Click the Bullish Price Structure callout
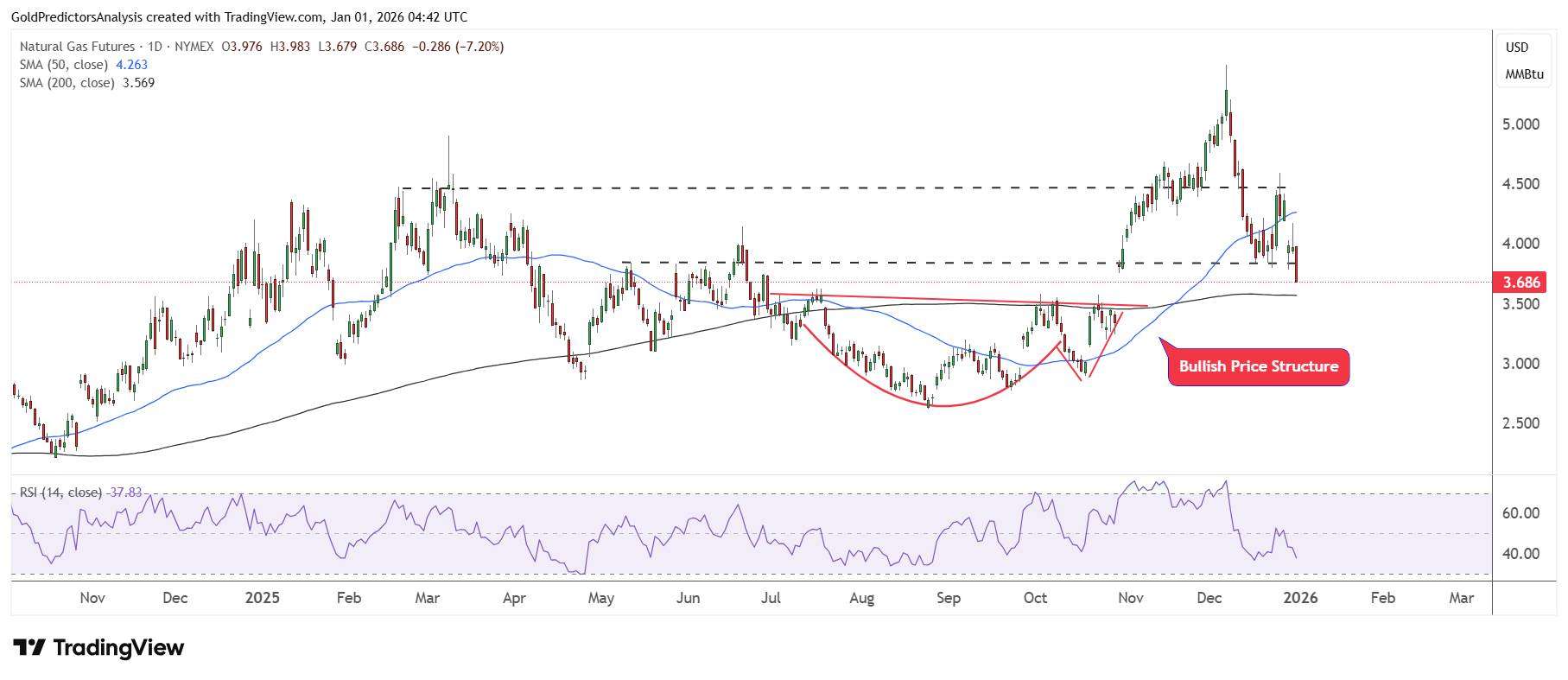The image size is (1568, 680). 1258,366
